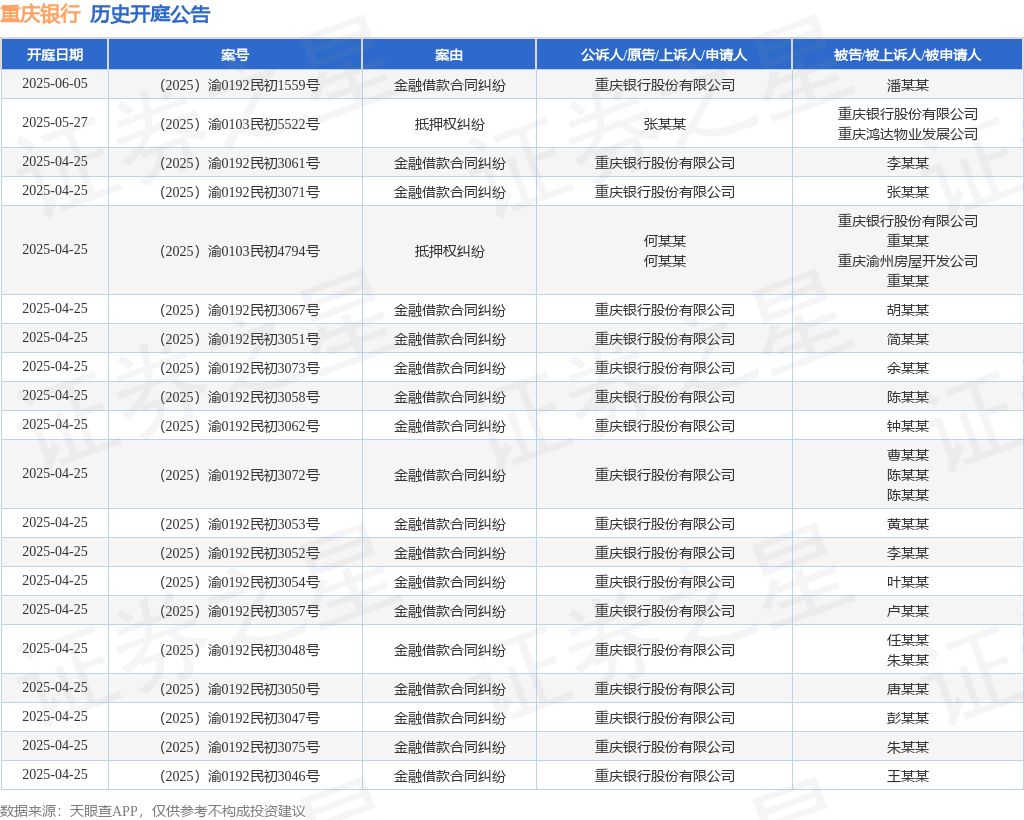
Task: Click case number 渝0192民初3062号
Action: (264, 426)
